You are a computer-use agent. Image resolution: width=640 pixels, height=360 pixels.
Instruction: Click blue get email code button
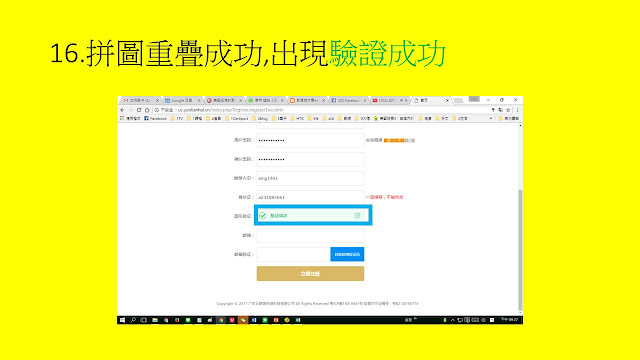coord(347,254)
